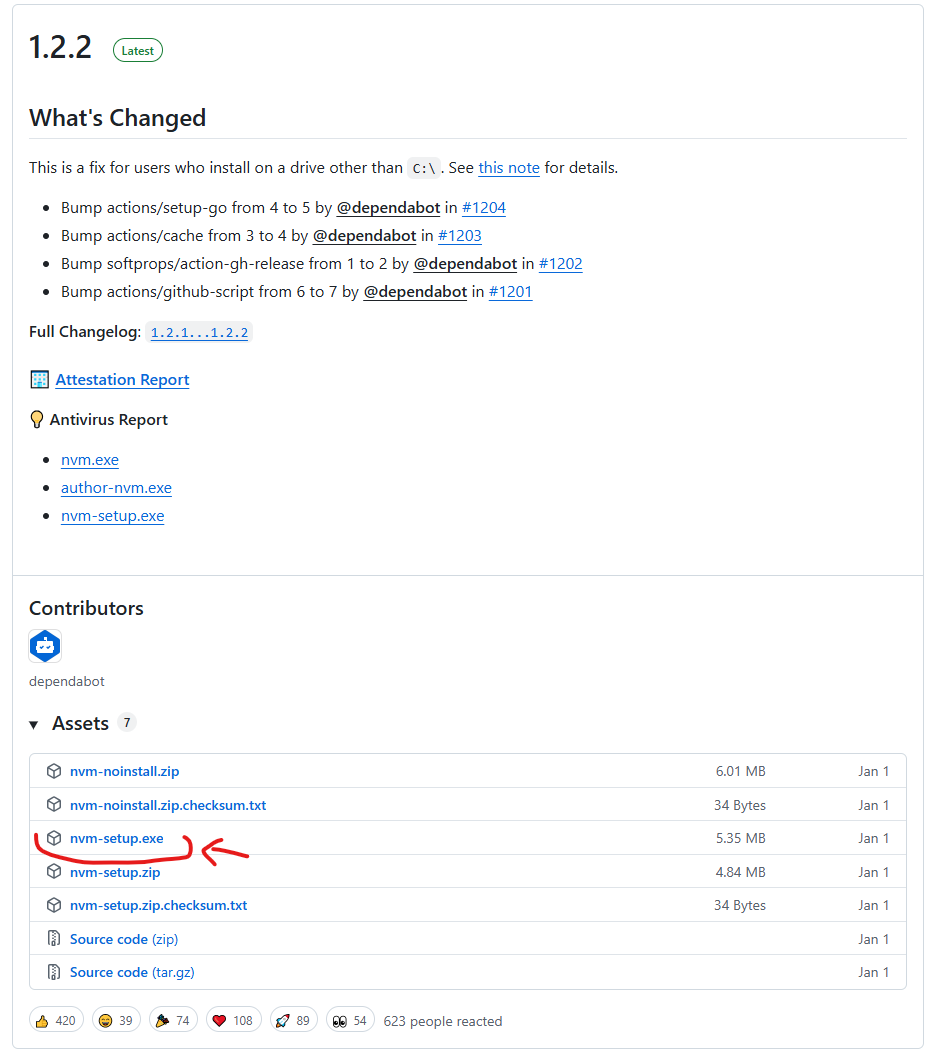Click the Attestation Report grid icon

40,380
